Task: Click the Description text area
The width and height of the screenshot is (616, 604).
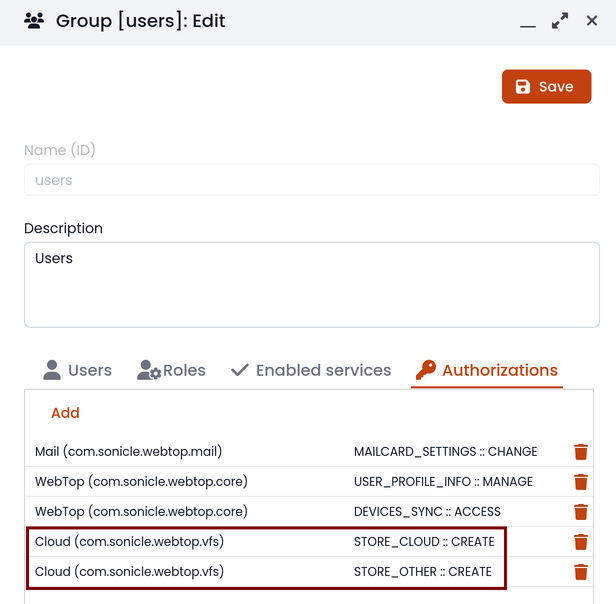Action: [x=312, y=285]
